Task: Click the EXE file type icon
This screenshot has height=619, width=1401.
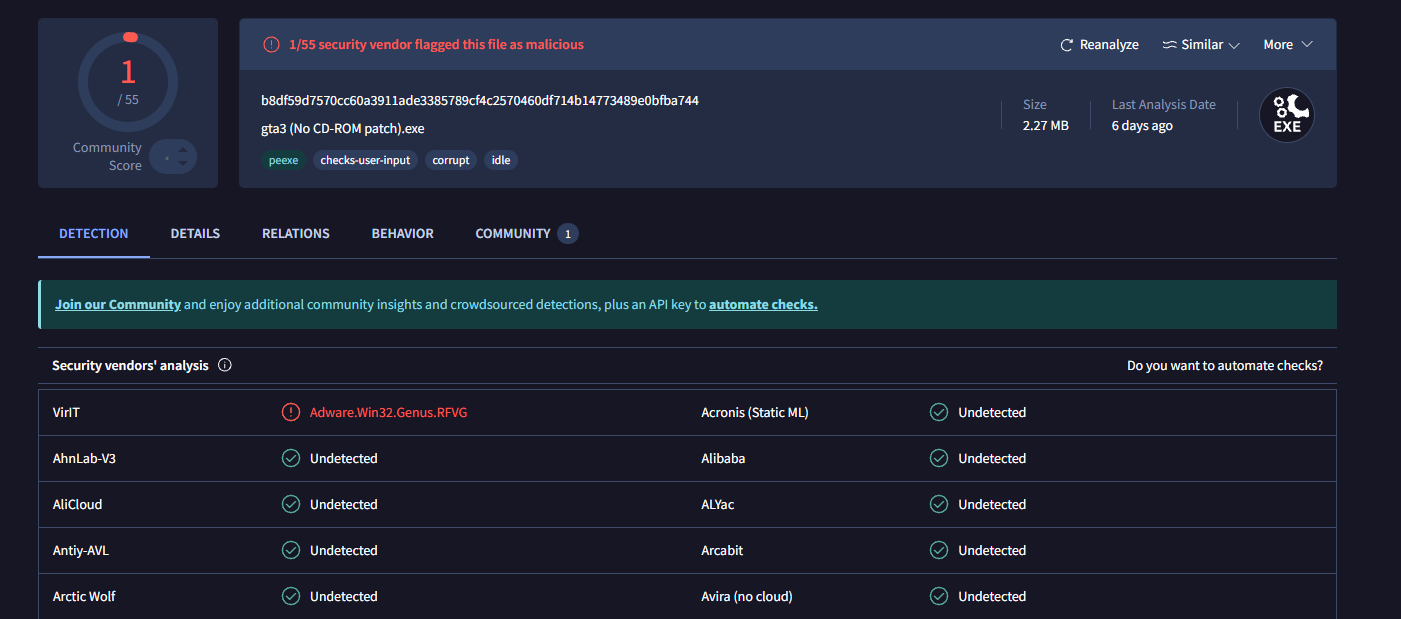Action: tap(1286, 115)
